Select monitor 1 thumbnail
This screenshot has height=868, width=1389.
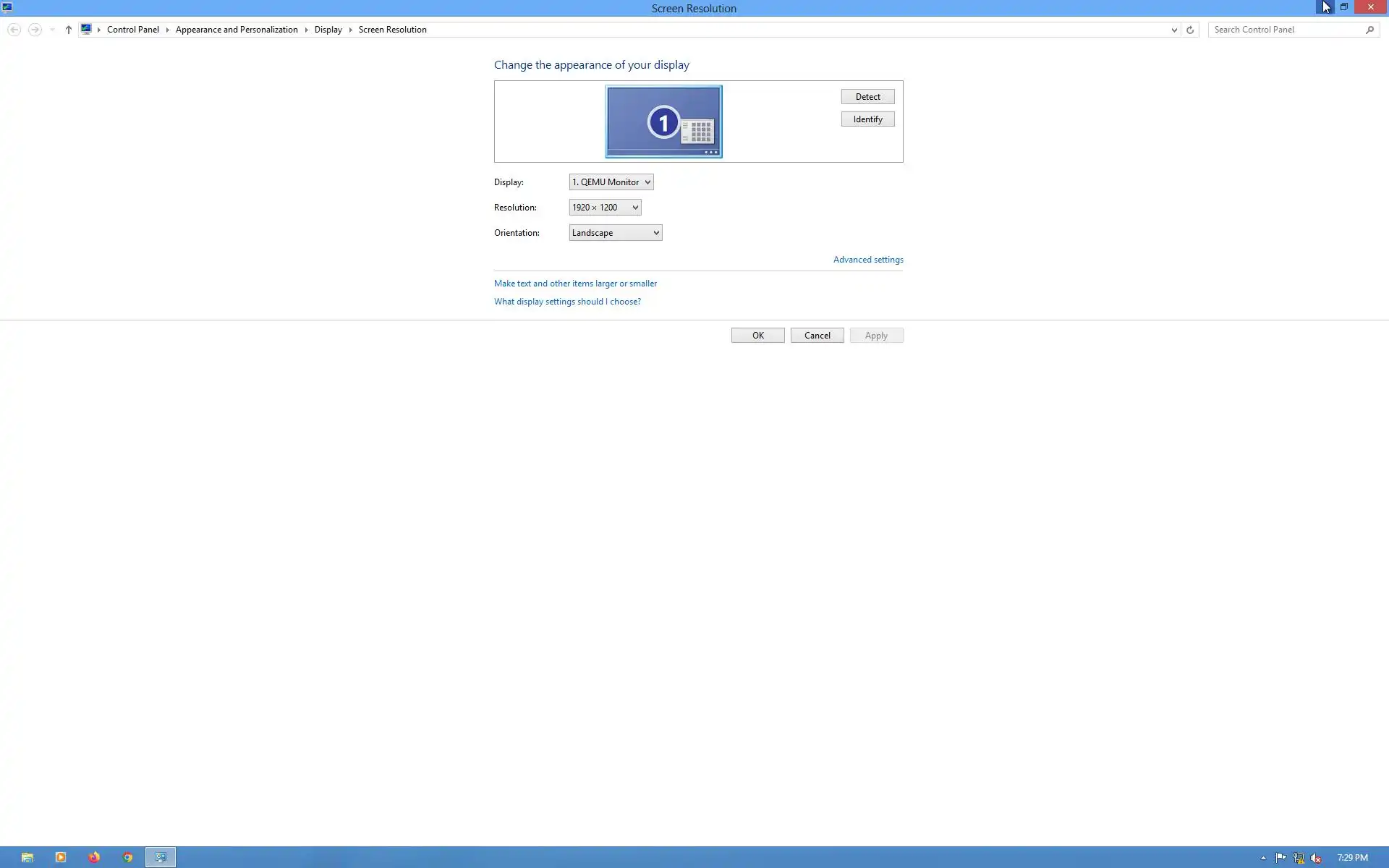pyautogui.click(x=663, y=122)
